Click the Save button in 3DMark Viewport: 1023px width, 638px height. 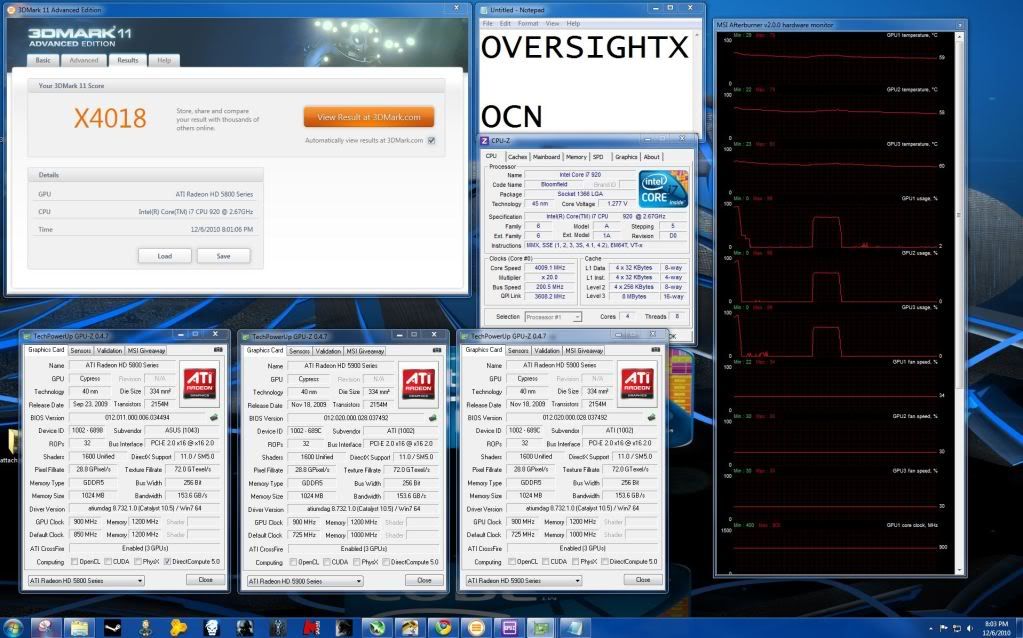point(223,256)
